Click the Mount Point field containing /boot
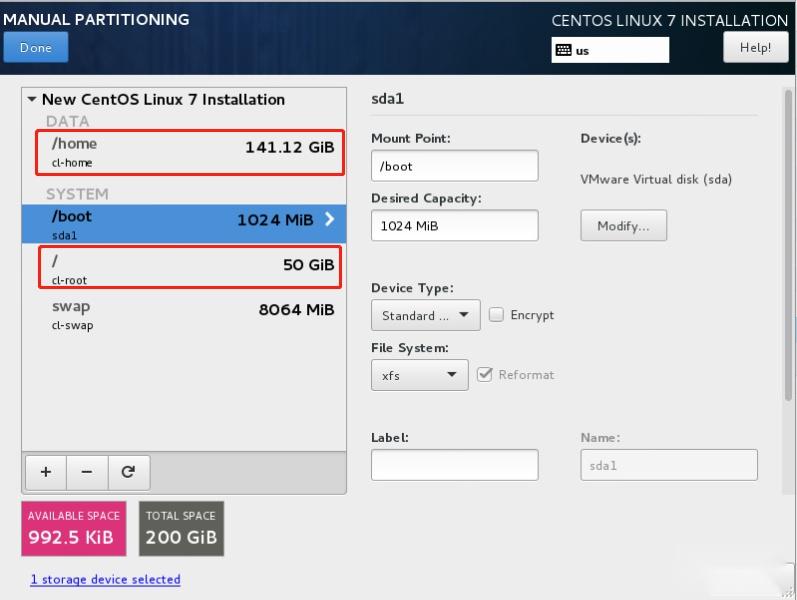Image resolution: width=797 pixels, height=600 pixels. pos(454,166)
